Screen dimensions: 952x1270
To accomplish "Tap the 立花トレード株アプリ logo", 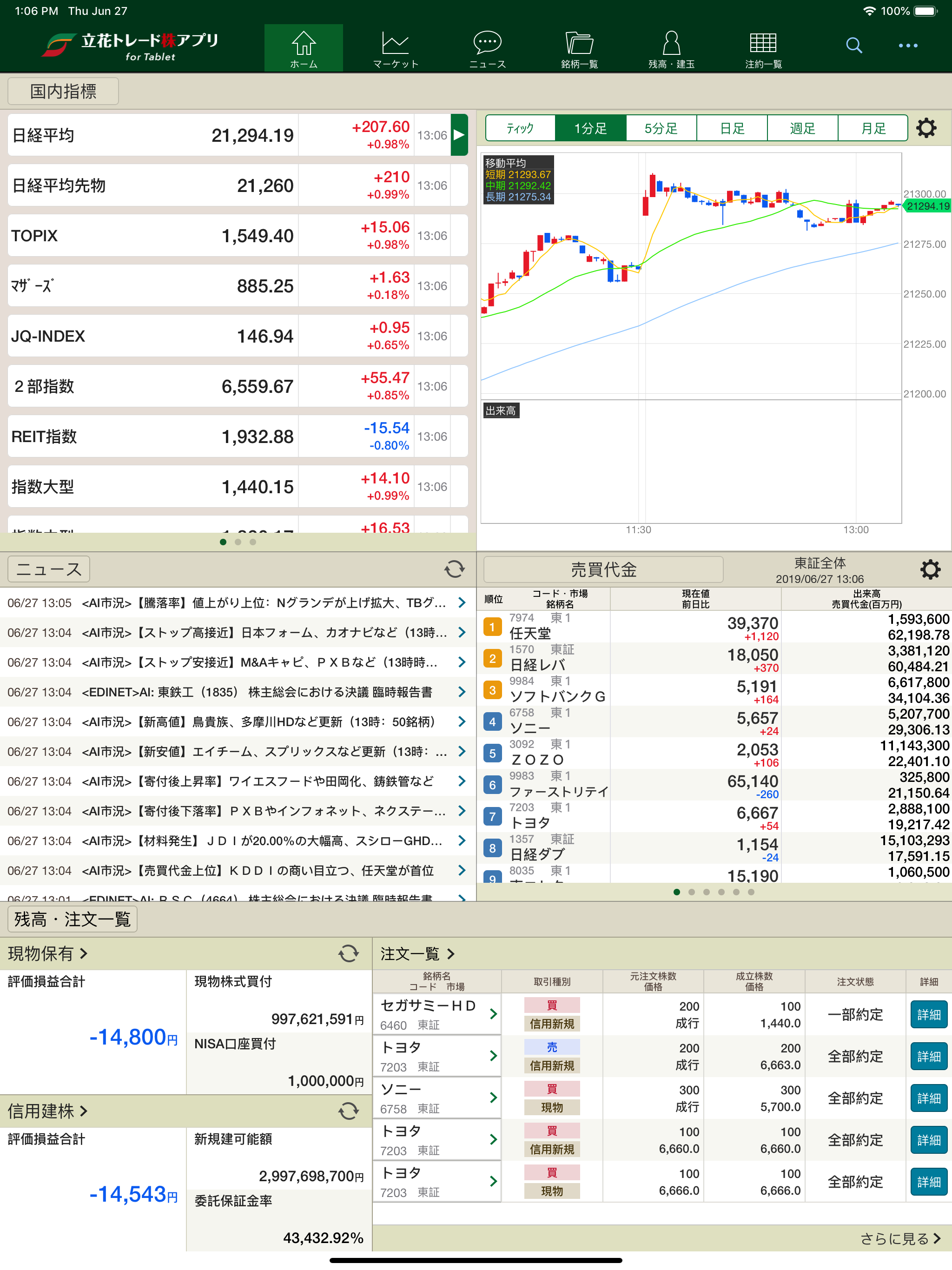I will coord(130,46).
